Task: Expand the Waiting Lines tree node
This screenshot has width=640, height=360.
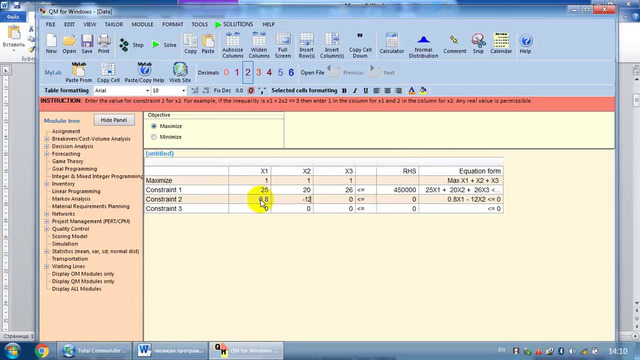Action: pyautogui.click(x=47, y=267)
